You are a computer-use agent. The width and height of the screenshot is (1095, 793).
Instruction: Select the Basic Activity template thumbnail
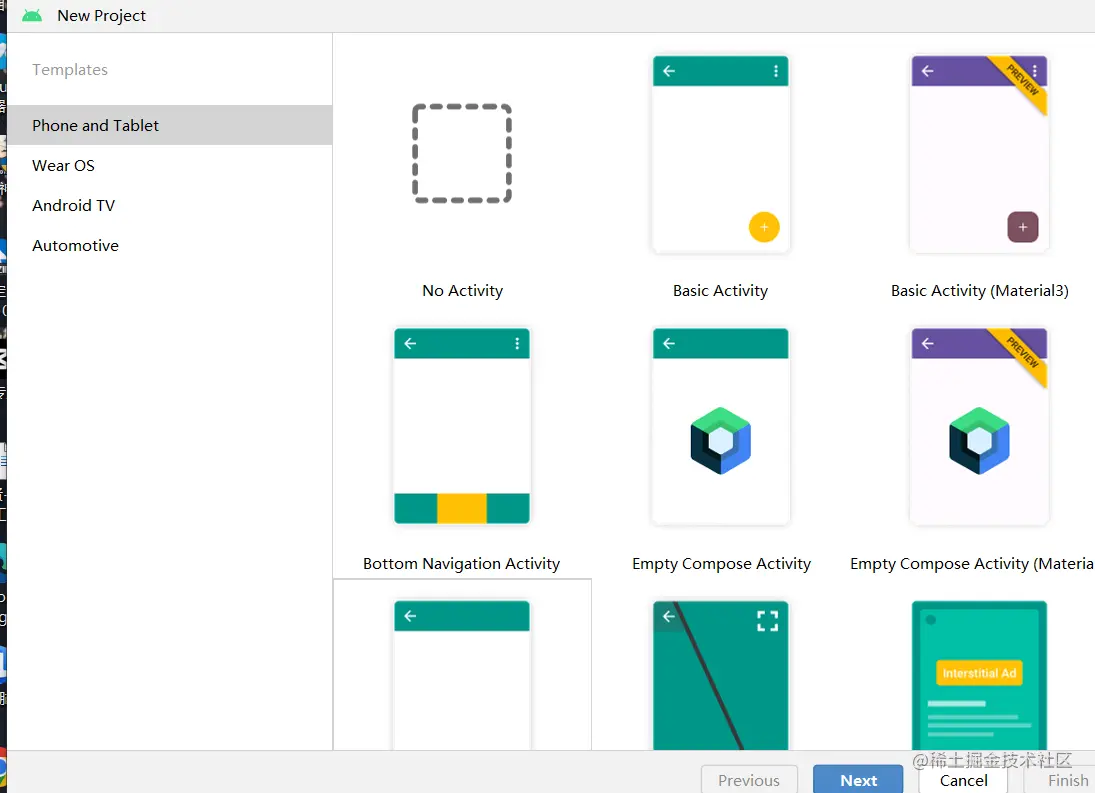[721, 154]
